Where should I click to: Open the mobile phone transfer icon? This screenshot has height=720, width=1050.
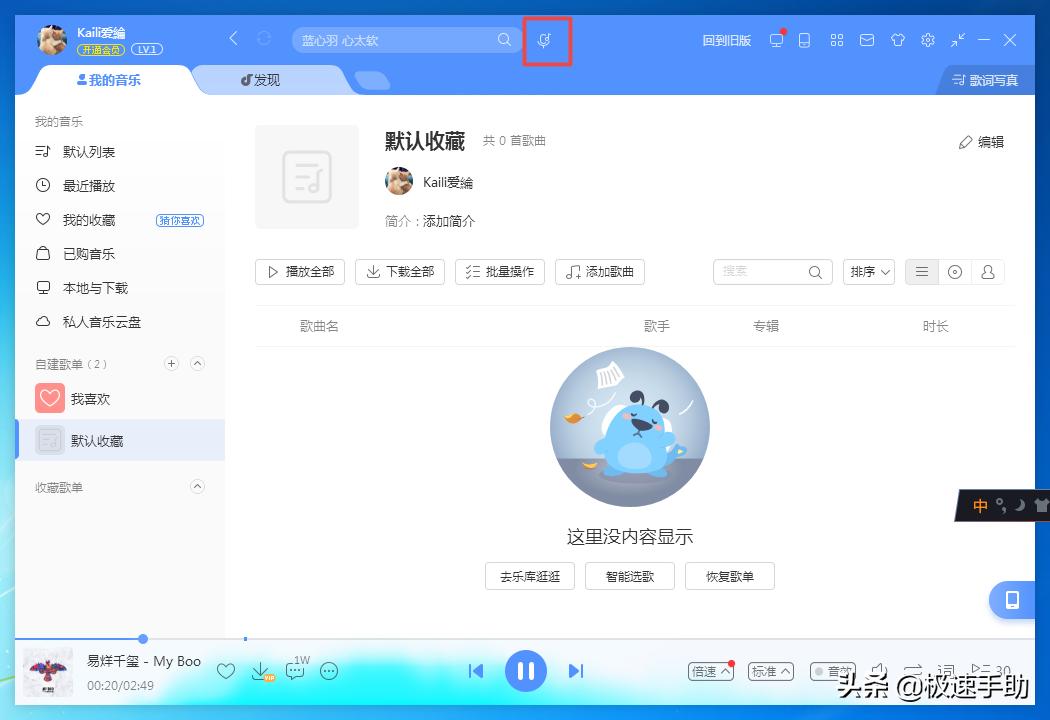coord(806,40)
